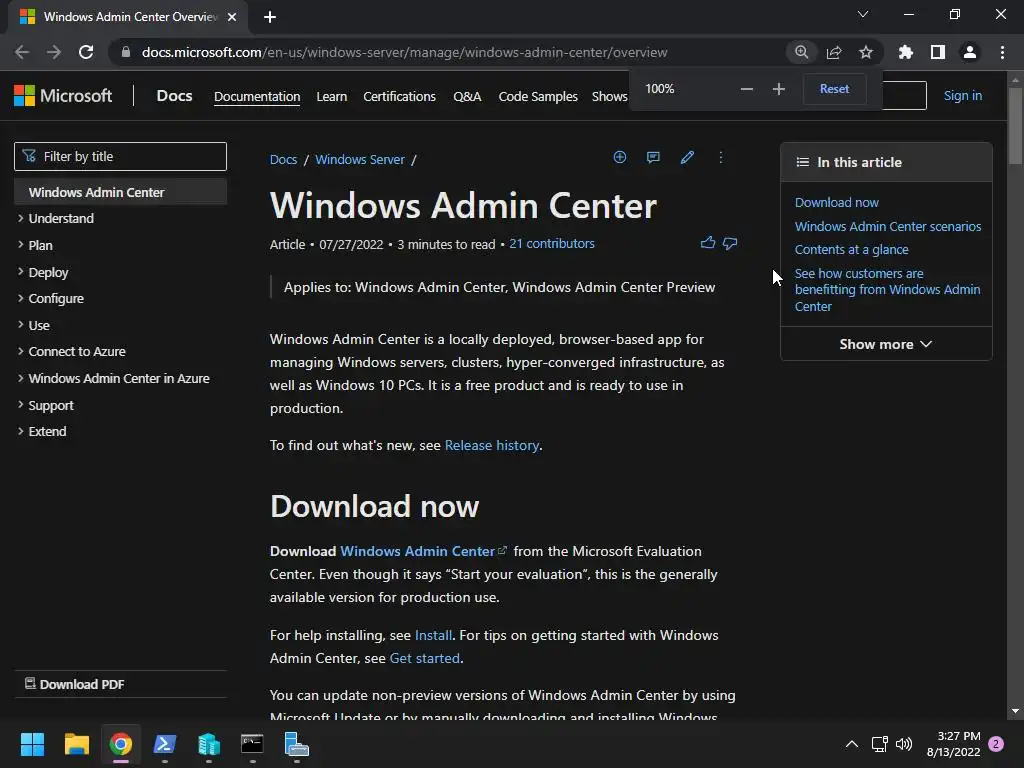
Task: Focus the Filter by title field
Action: [x=120, y=156]
